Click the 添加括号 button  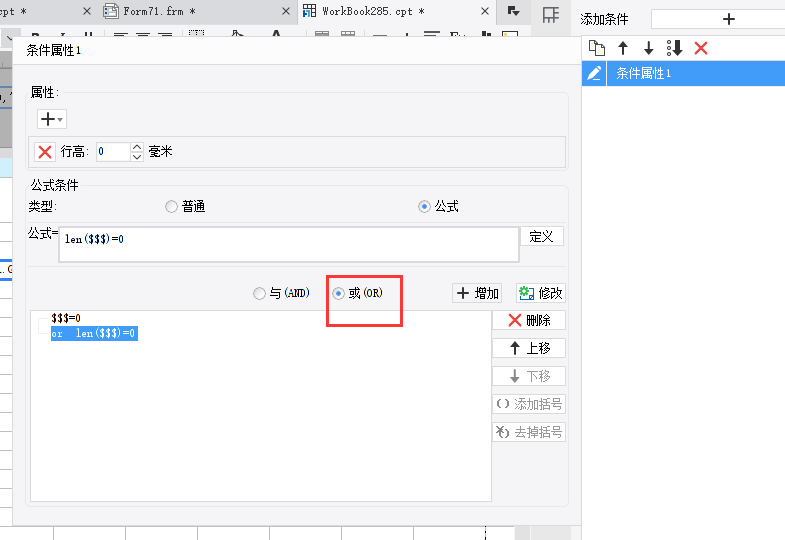529,404
